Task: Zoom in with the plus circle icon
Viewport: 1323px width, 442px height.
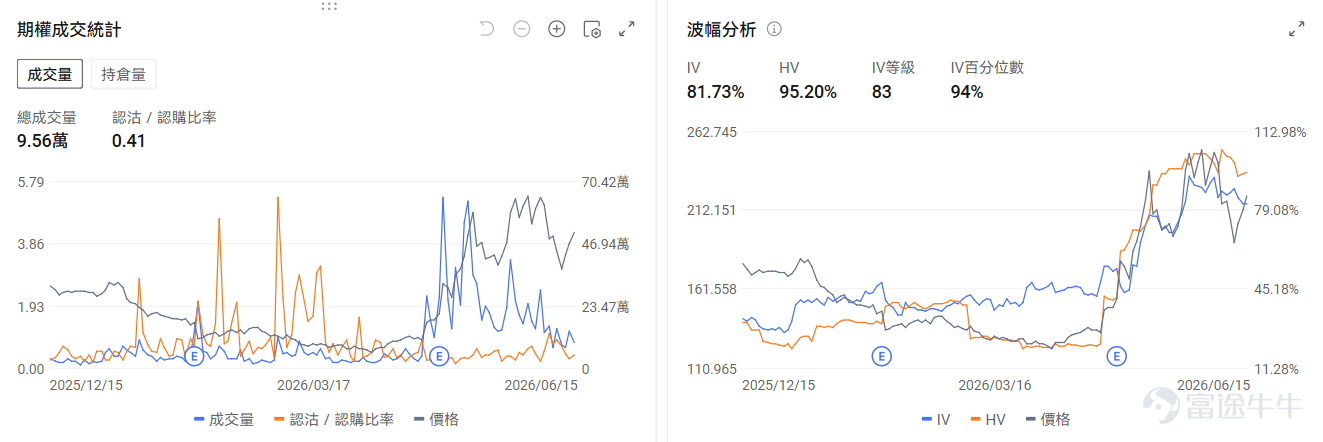Action: coord(557,29)
